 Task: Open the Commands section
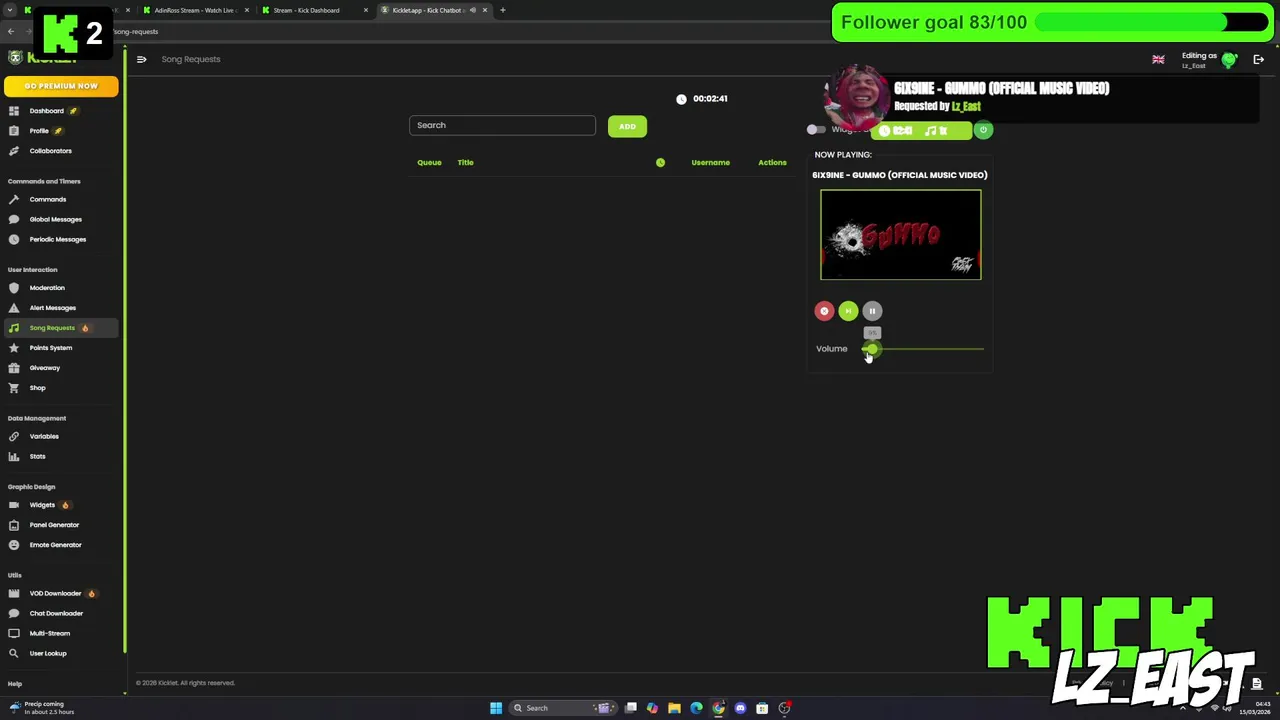tap(47, 199)
